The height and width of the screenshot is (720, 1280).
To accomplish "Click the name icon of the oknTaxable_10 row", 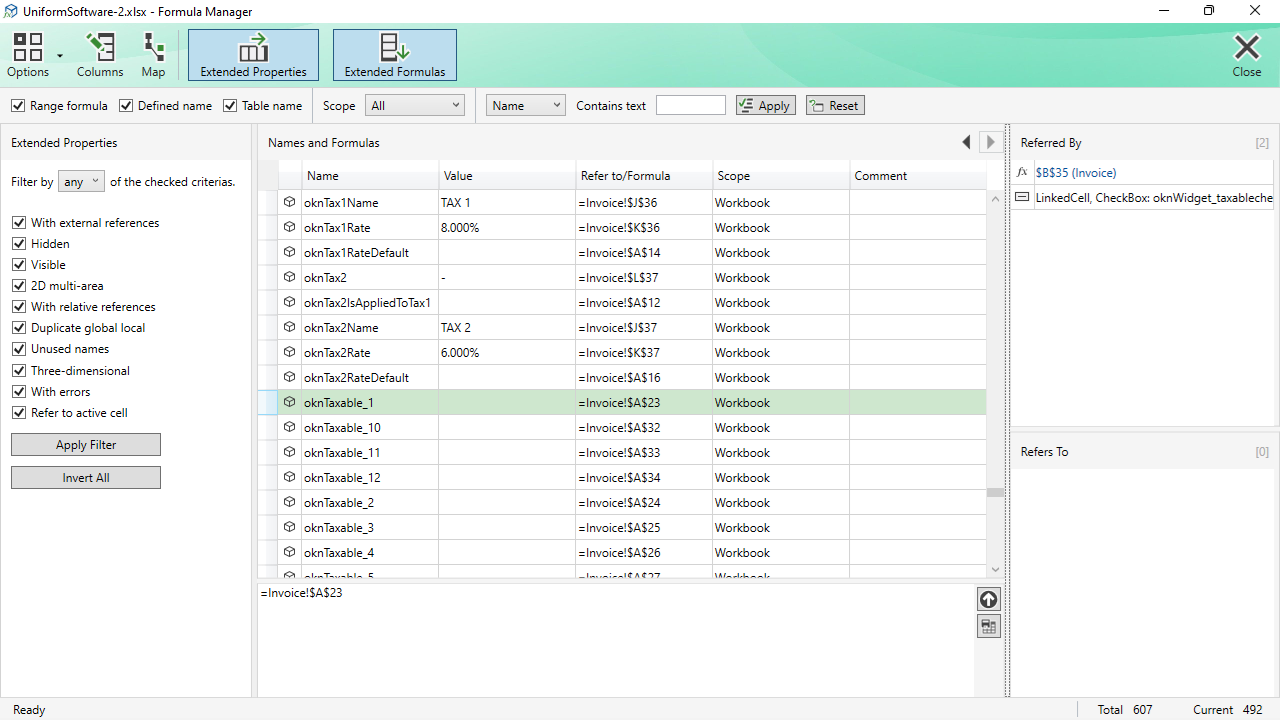I will click(x=289, y=427).
